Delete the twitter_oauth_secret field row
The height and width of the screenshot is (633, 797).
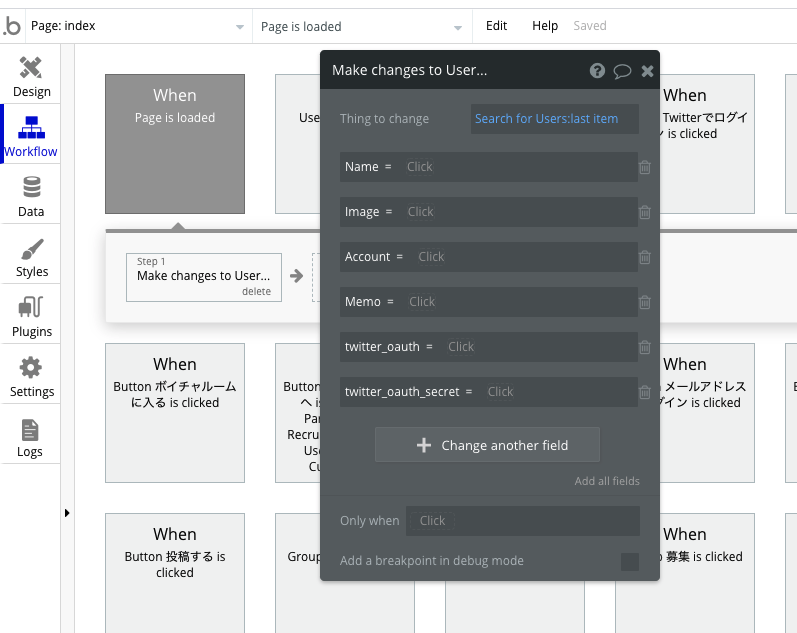click(645, 392)
